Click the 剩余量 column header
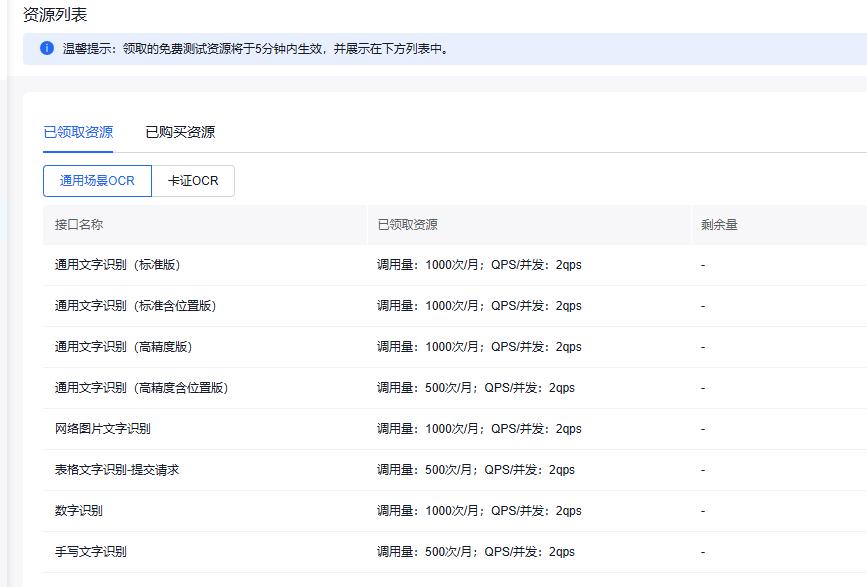Image resolution: width=867 pixels, height=587 pixels. tap(719, 225)
